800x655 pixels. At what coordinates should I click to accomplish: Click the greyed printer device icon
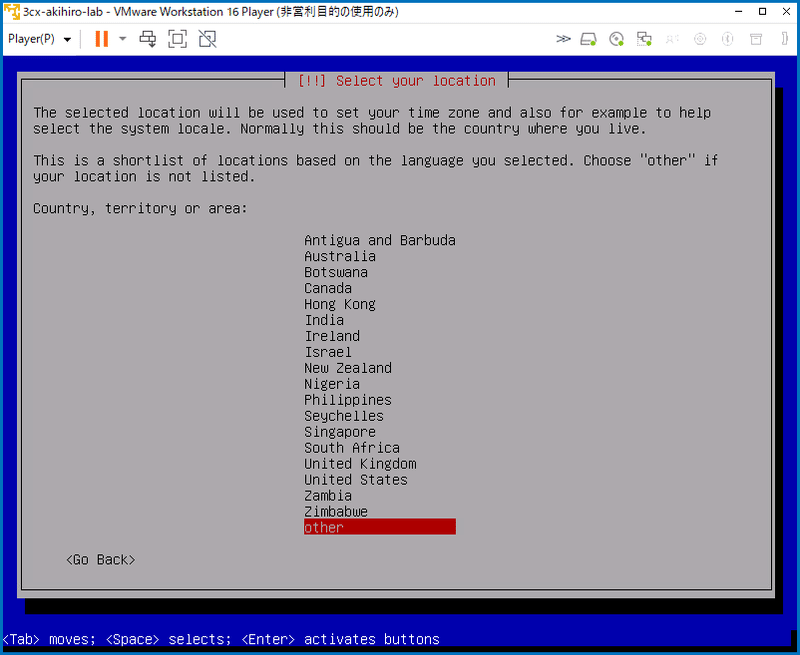(x=756, y=39)
